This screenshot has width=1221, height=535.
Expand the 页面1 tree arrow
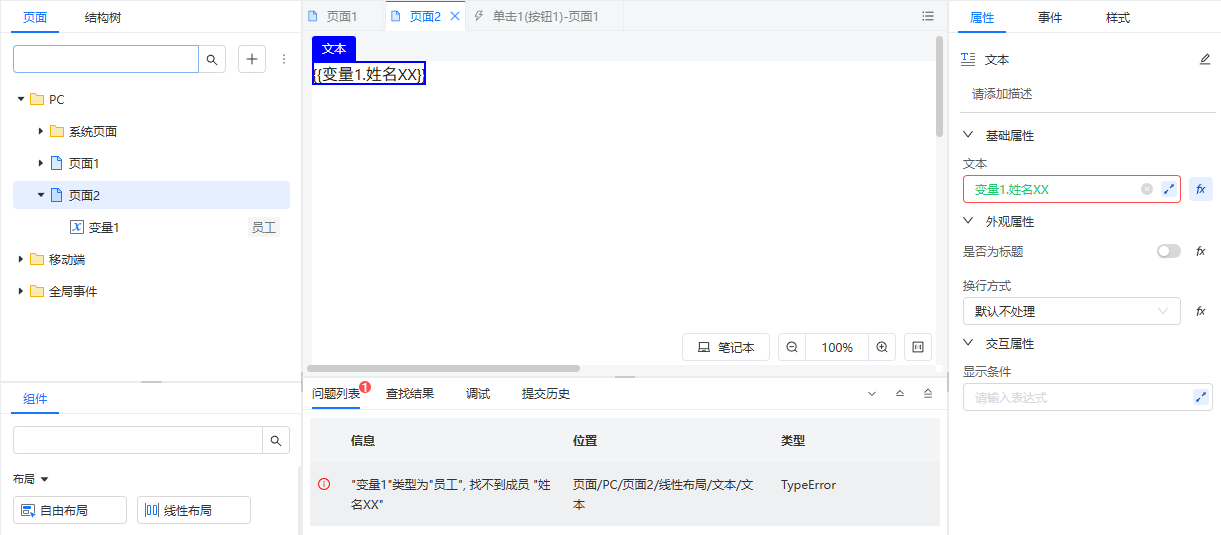tap(41, 163)
